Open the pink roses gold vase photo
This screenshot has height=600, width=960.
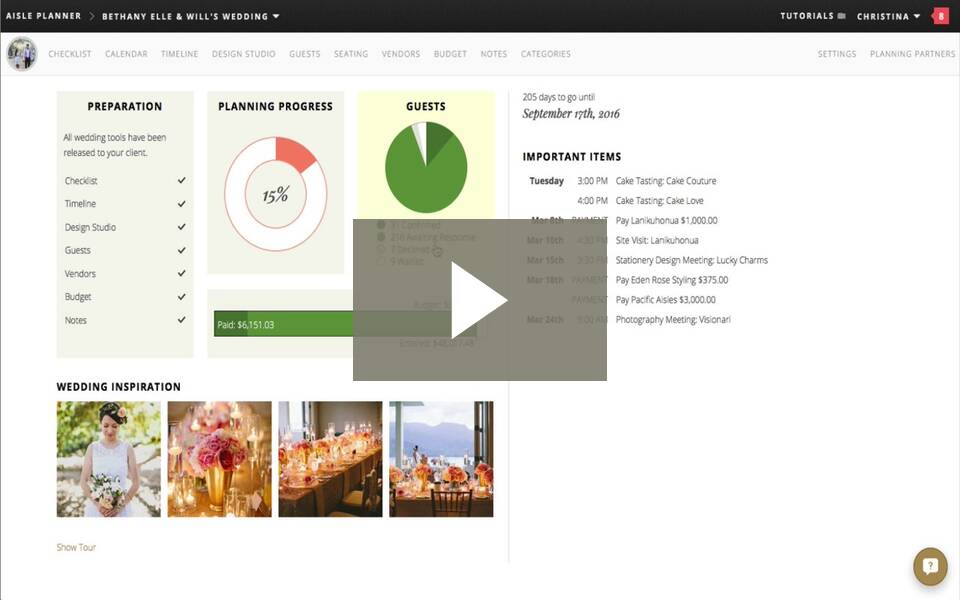(220, 459)
